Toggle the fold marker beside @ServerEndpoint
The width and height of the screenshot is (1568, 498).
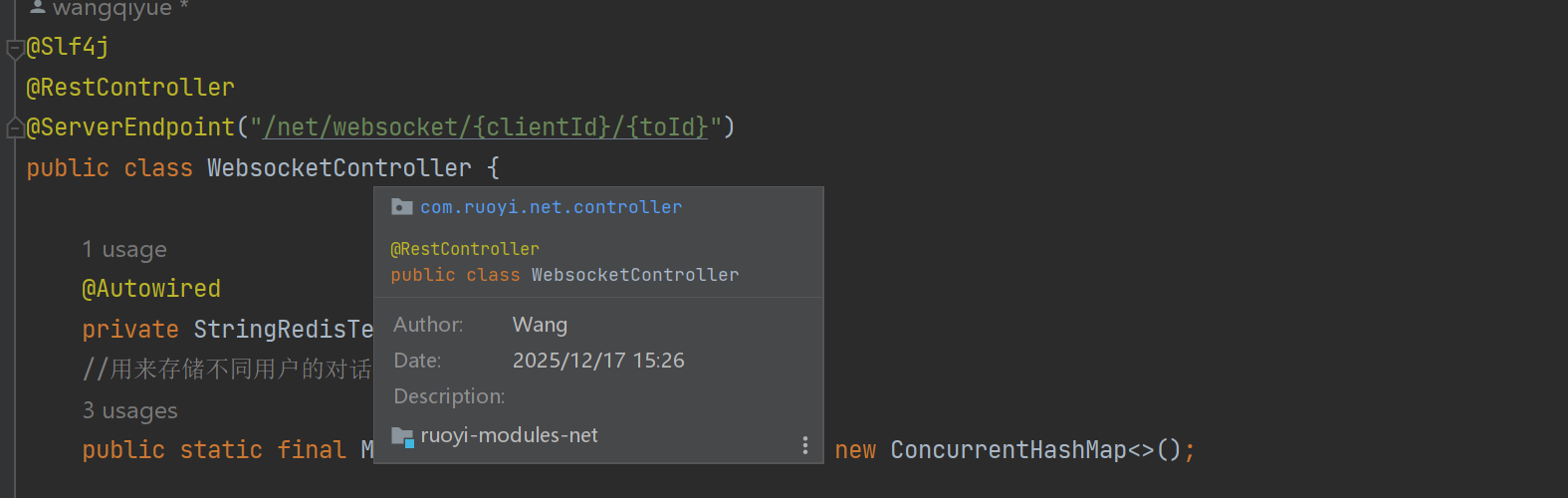15,127
